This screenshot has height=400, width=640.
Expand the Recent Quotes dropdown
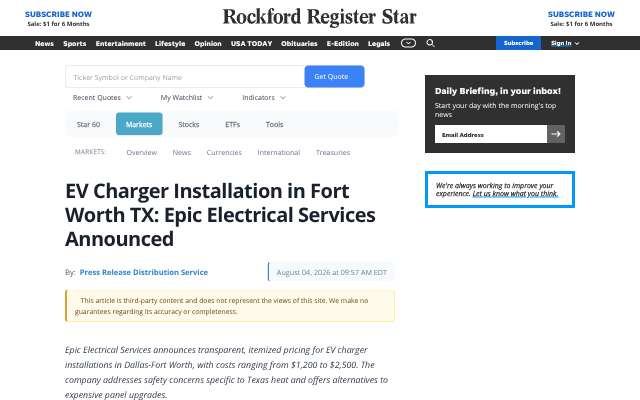[x=102, y=98]
